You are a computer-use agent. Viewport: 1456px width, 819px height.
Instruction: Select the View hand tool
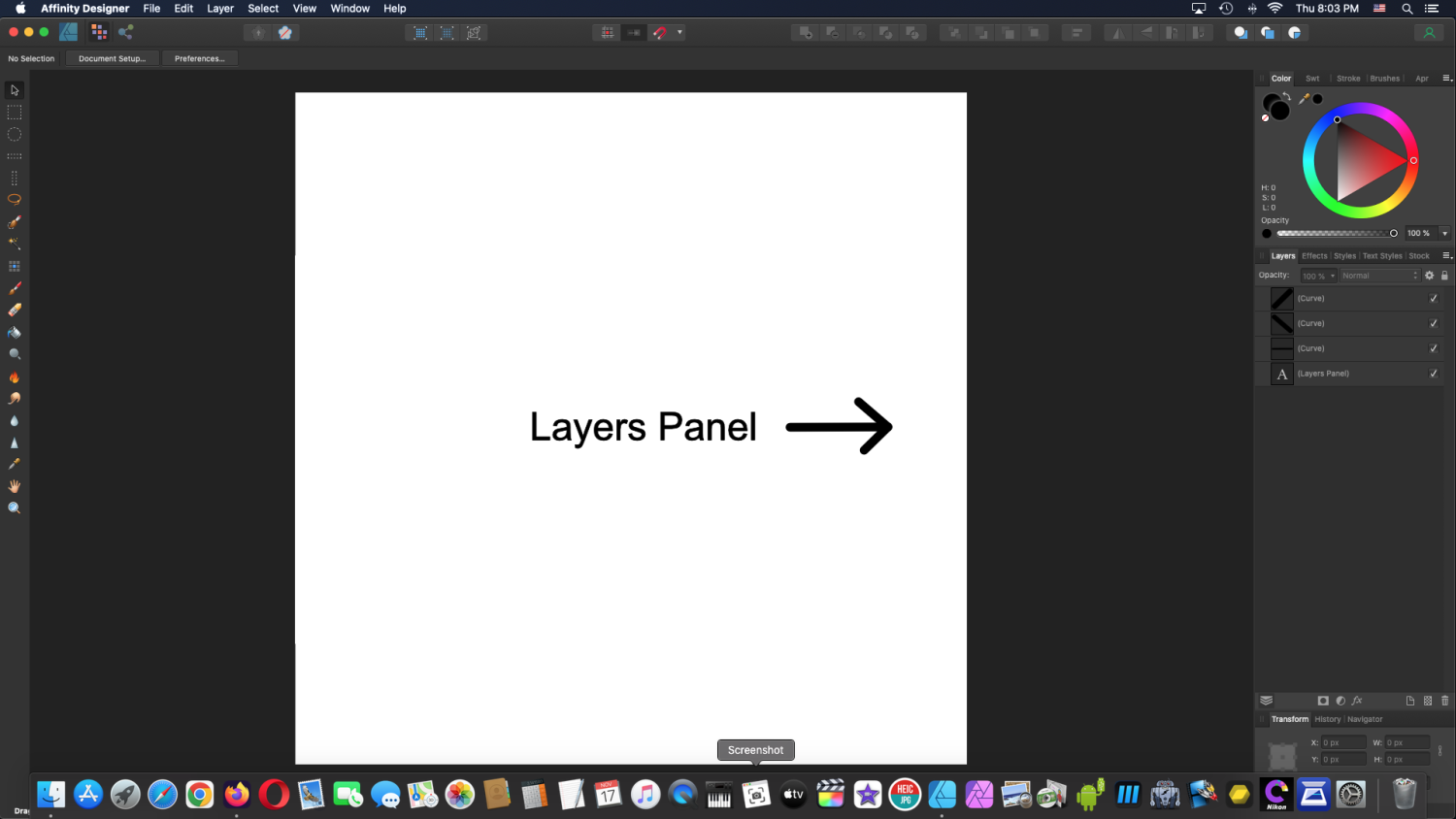pos(15,486)
